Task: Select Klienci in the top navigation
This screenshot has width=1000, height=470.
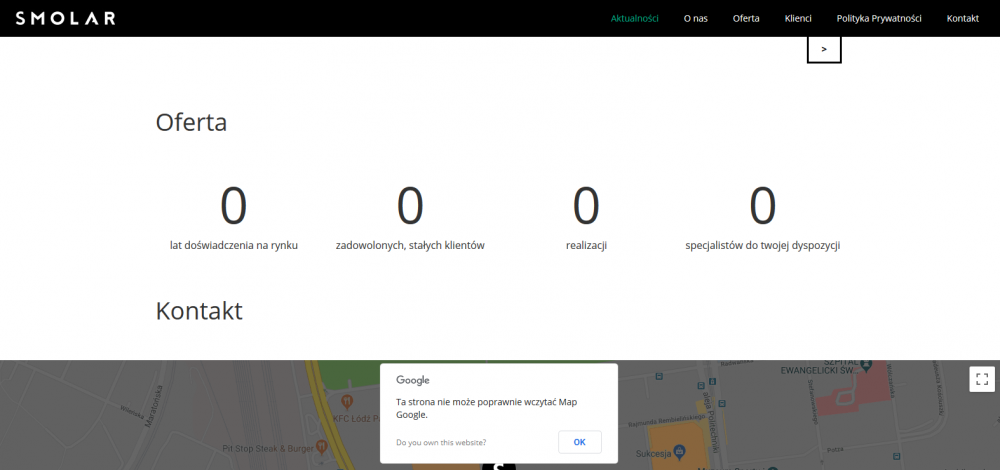Action: point(798,18)
